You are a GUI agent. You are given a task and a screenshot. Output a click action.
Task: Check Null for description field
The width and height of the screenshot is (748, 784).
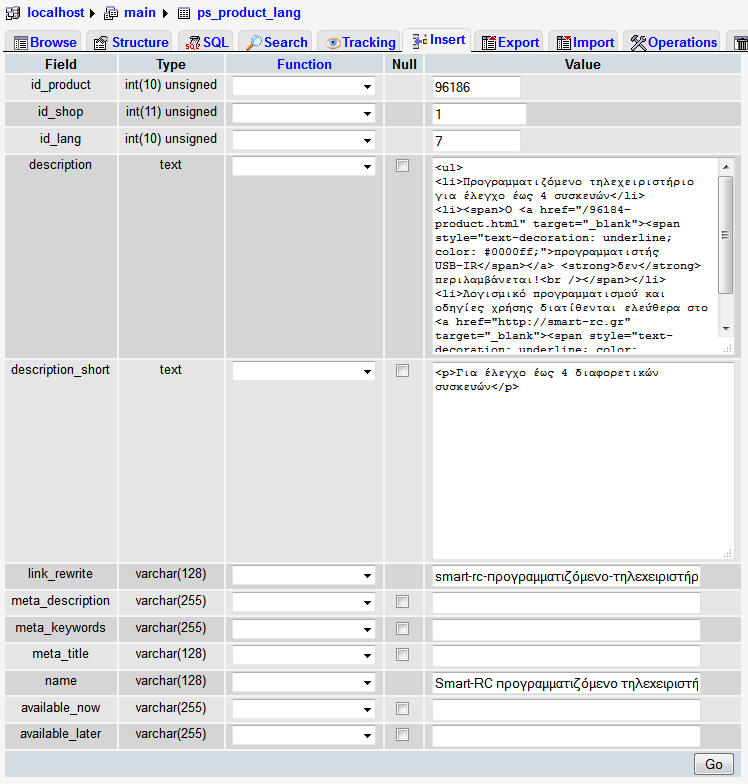click(x=402, y=166)
